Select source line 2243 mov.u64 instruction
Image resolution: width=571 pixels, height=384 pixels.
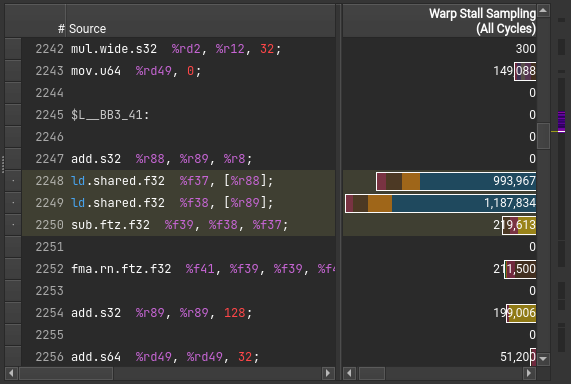[x=178, y=71]
